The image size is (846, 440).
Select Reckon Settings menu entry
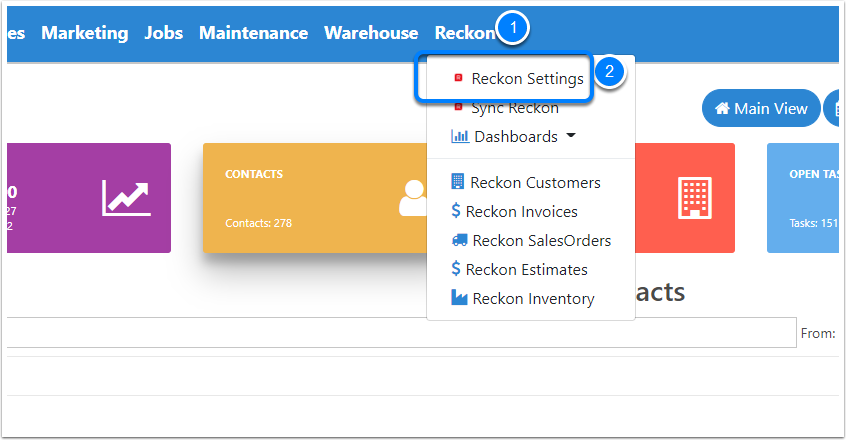pyautogui.click(x=527, y=79)
